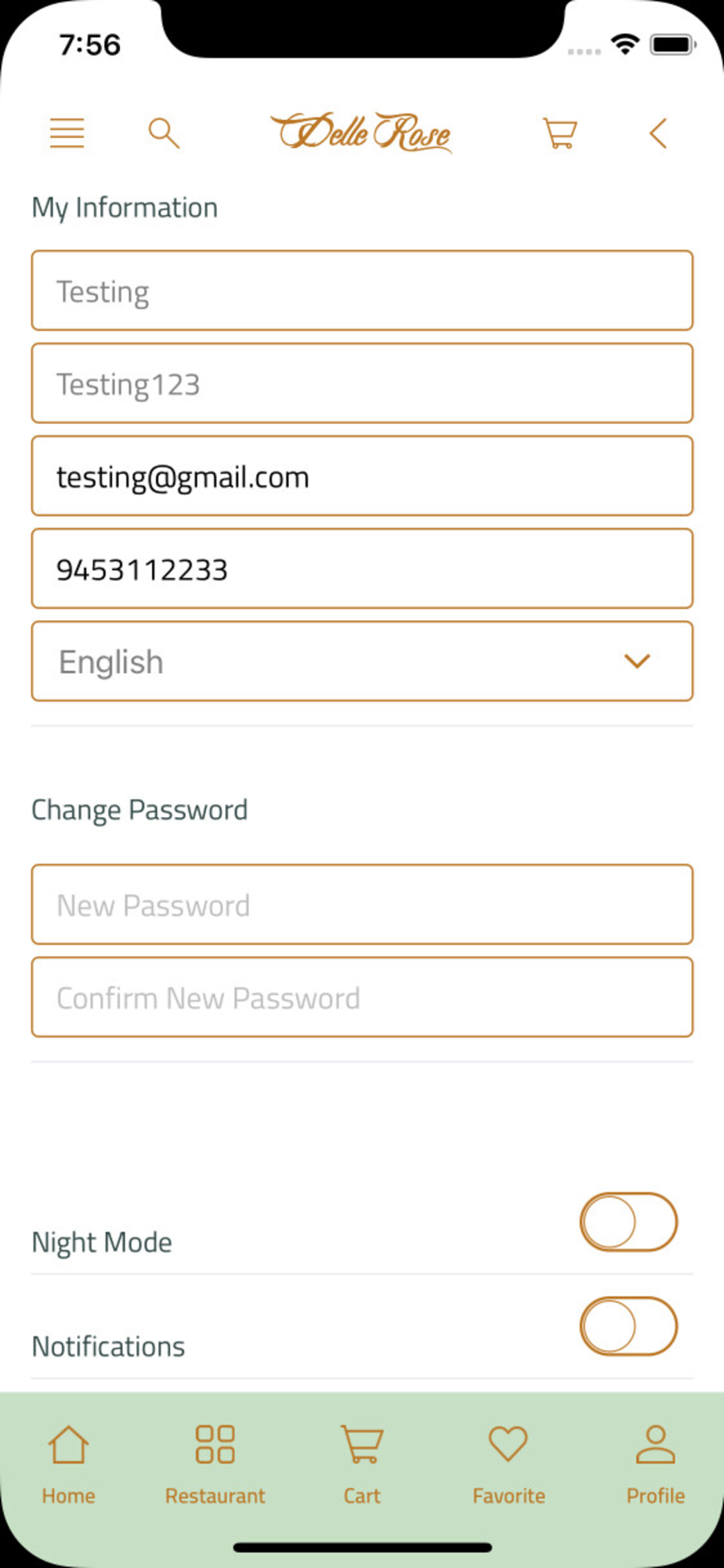Click the language dropdown chevron arrow
Image resolution: width=724 pixels, height=1568 pixels.
pos(637,661)
